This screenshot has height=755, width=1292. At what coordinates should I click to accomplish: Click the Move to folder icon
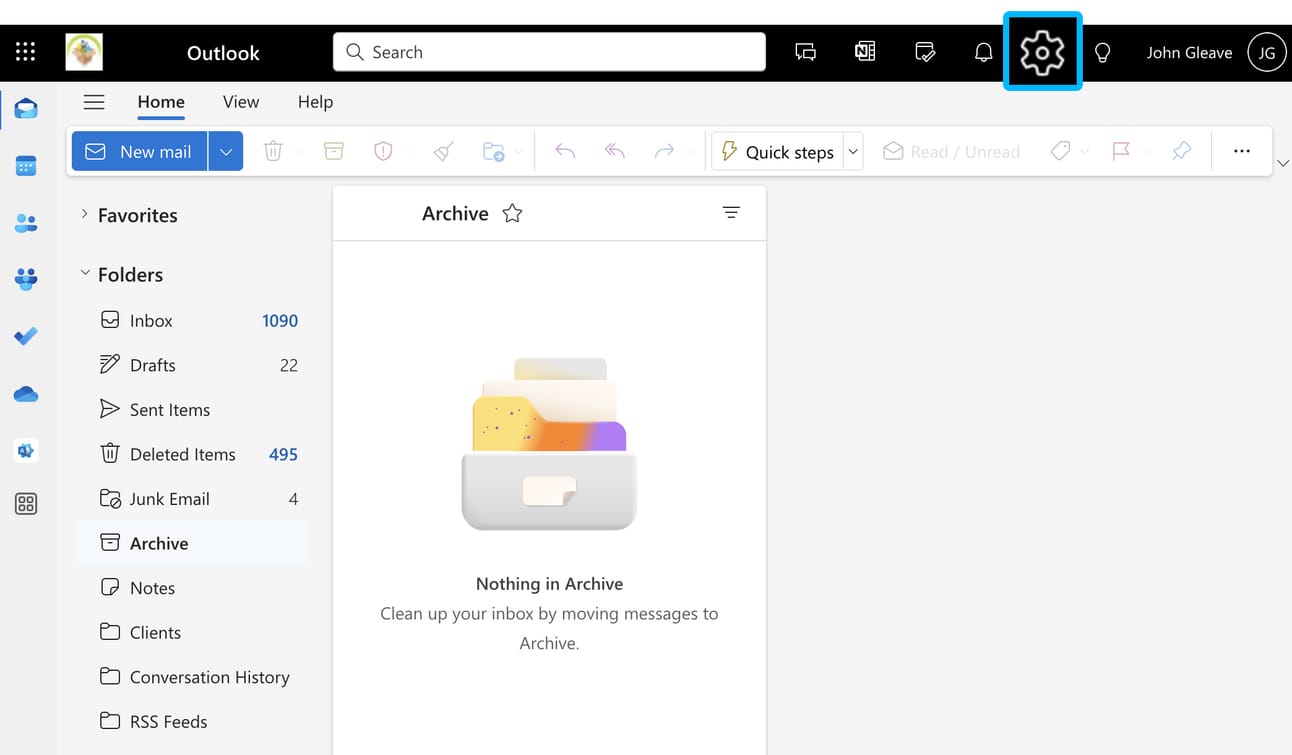pyautogui.click(x=493, y=151)
